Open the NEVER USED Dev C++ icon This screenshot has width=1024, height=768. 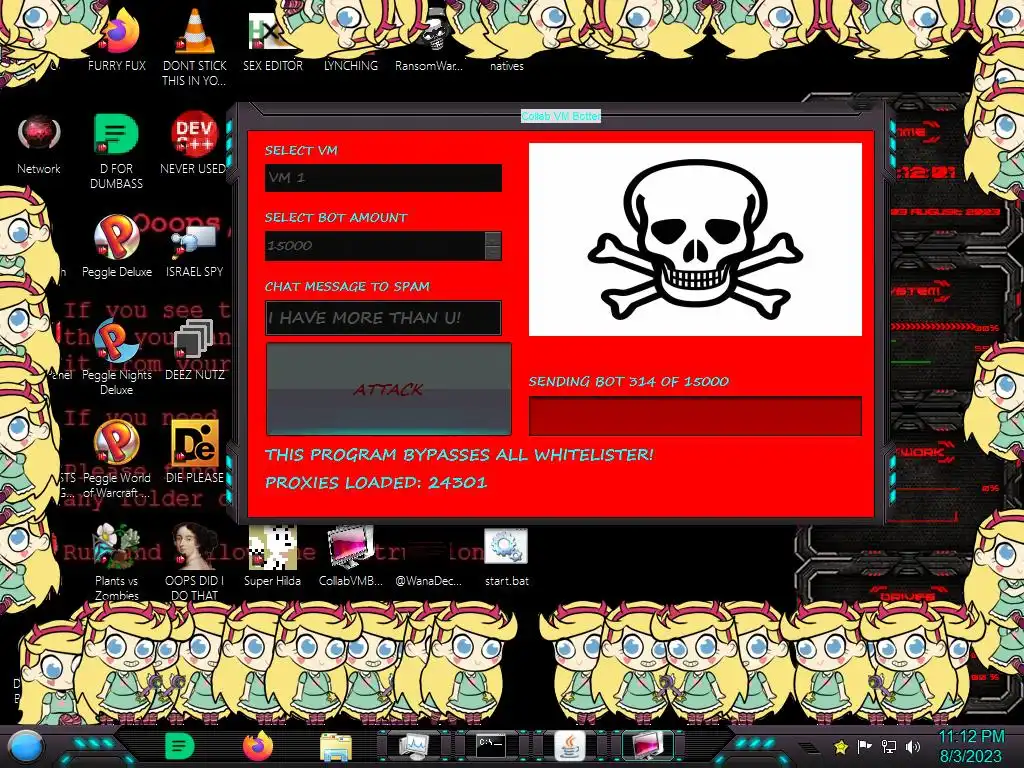[x=194, y=144]
